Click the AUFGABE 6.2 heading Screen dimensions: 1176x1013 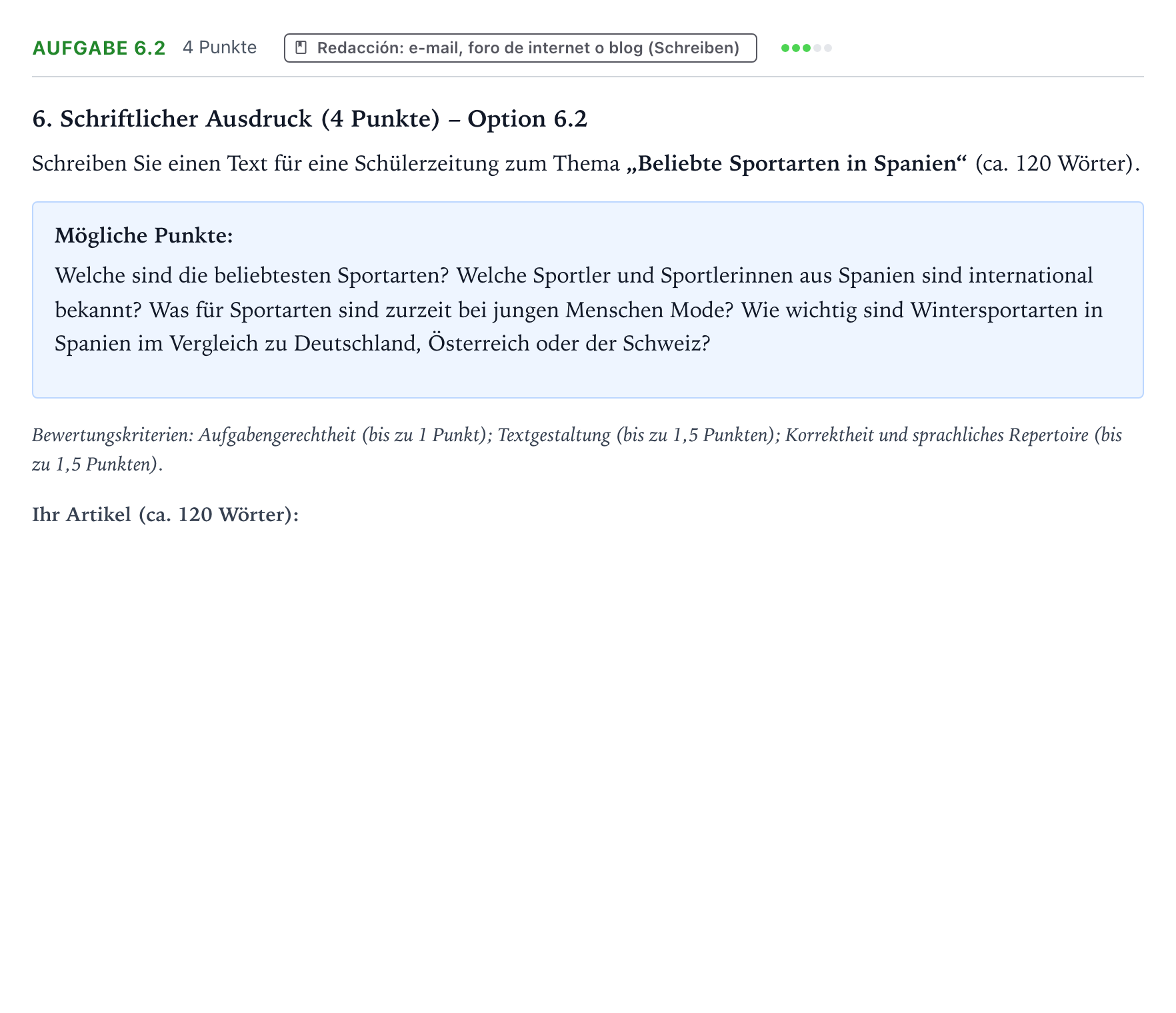point(99,48)
